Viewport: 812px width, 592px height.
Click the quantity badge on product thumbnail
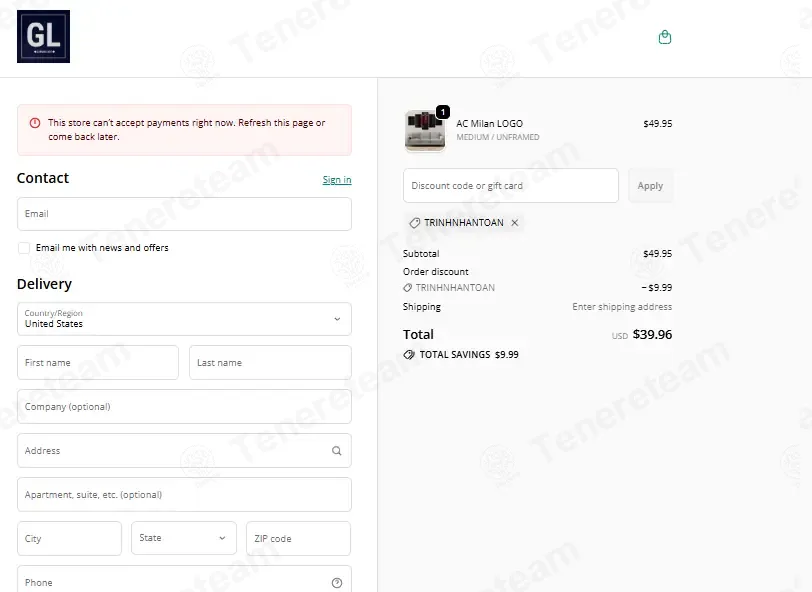[443, 112]
